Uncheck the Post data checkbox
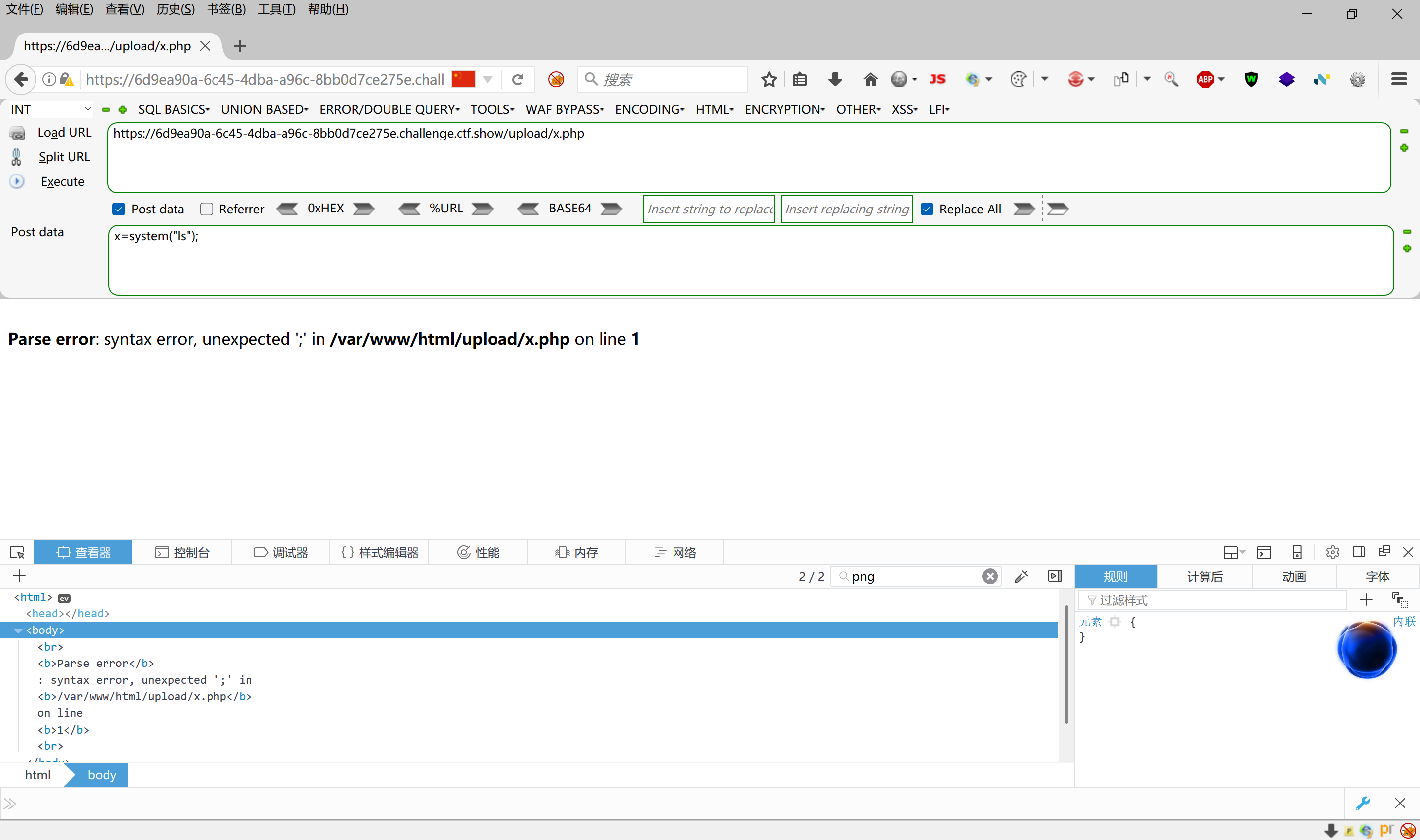1420x840 pixels. pyautogui.click(x=119, y=209)
